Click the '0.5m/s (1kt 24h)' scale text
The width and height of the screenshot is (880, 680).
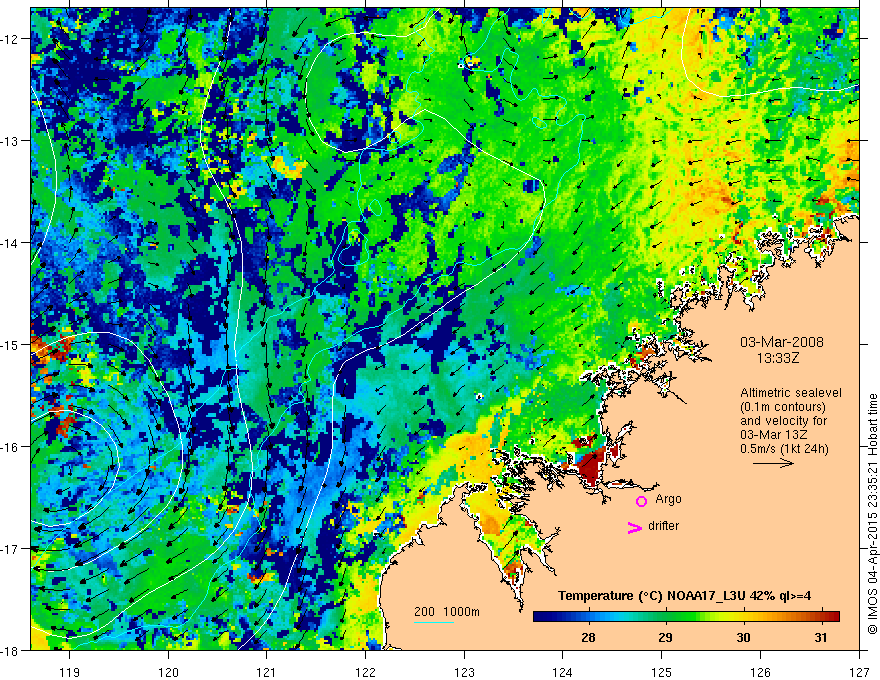(784, 449)
